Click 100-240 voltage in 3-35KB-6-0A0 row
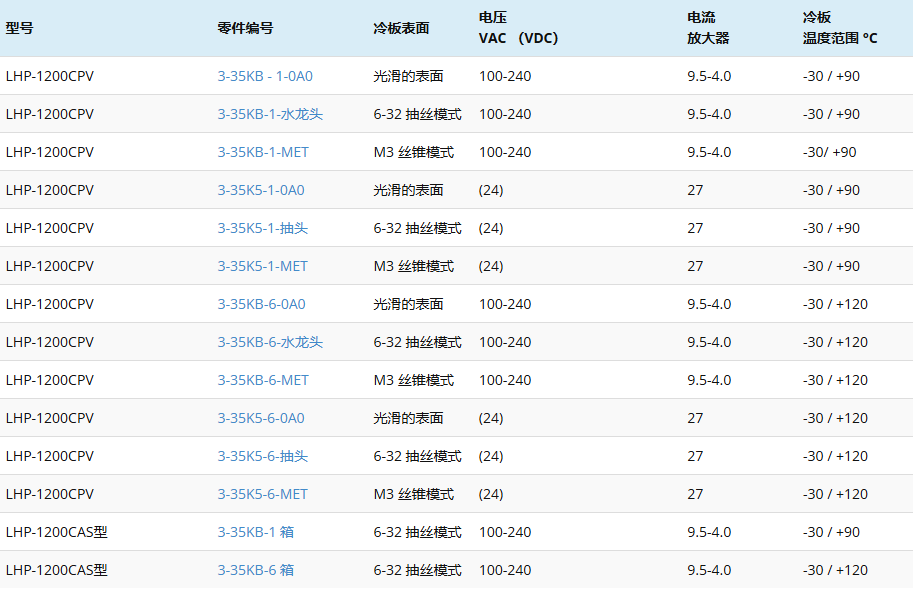The image size is (913, 601). tap(505, 304)
